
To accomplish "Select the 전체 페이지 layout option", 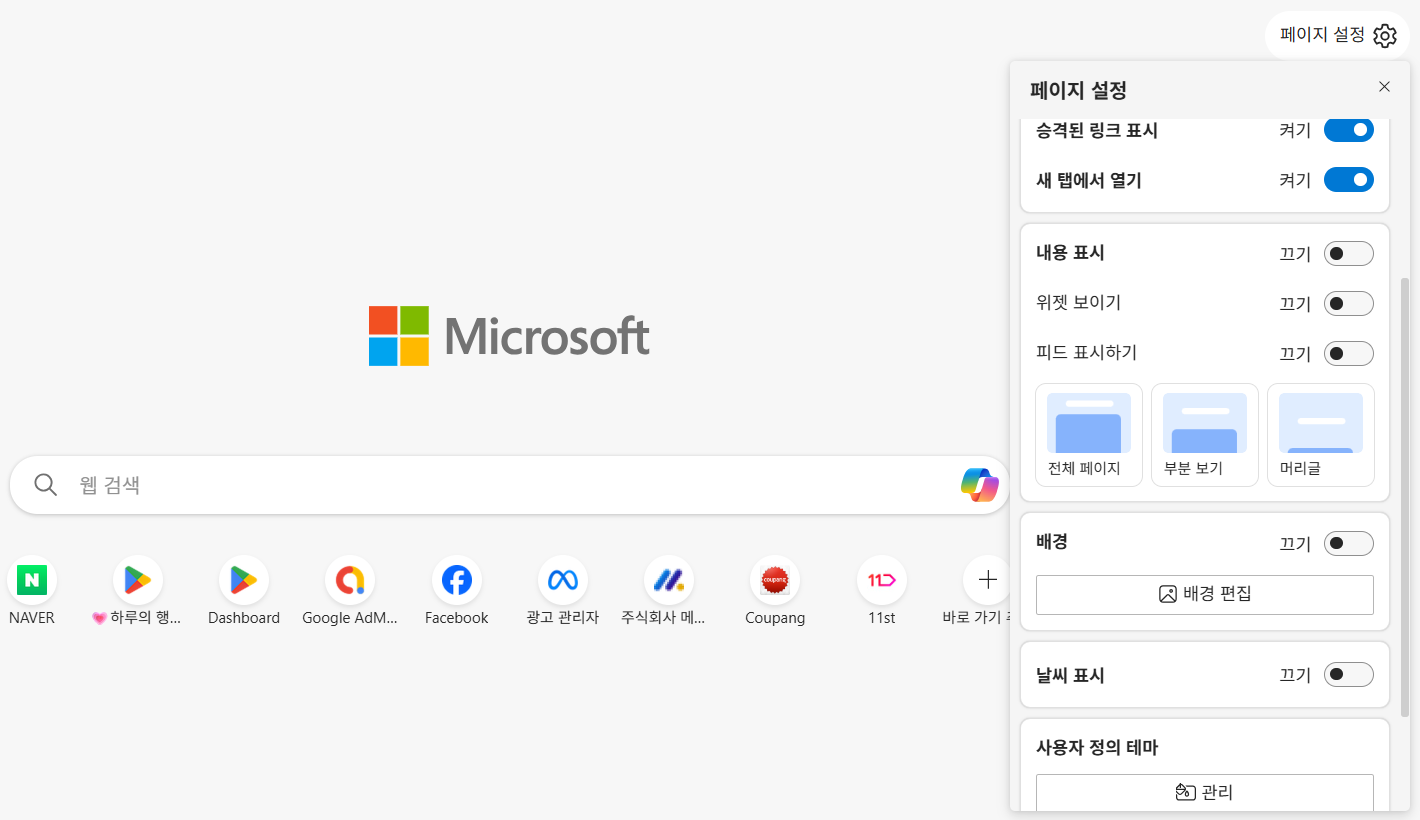I will pos(1089,435).
